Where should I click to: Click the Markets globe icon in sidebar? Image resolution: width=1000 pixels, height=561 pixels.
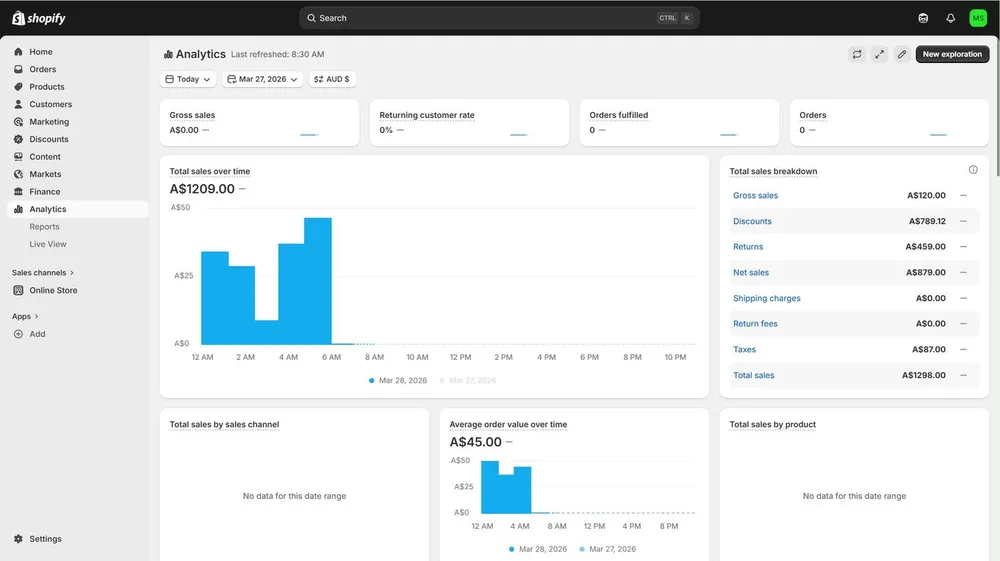tap(18, 174)
